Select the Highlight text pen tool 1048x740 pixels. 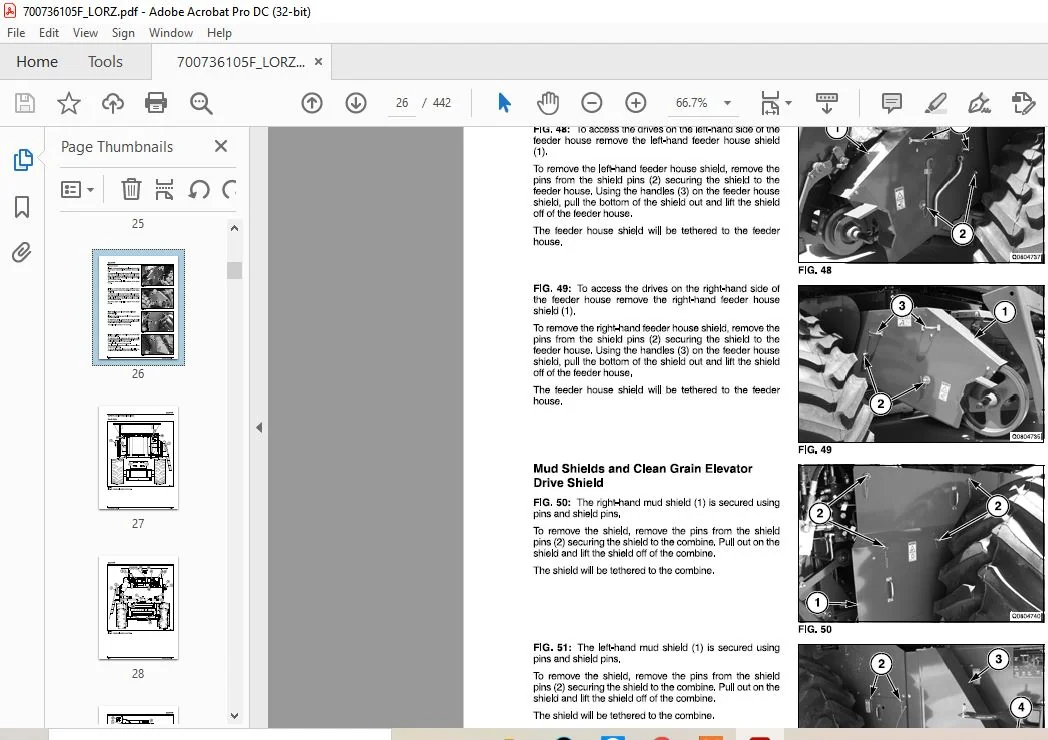(x=935, y=103)
